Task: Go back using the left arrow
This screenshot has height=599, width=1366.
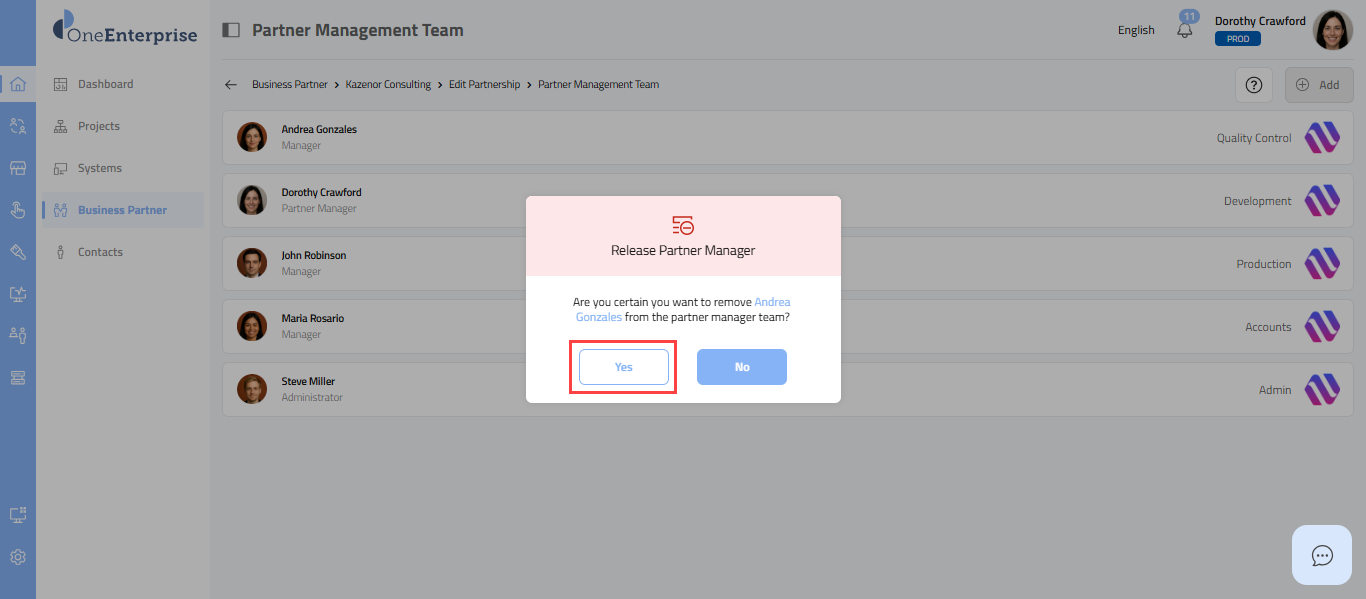Action: (x=231, y=85)
